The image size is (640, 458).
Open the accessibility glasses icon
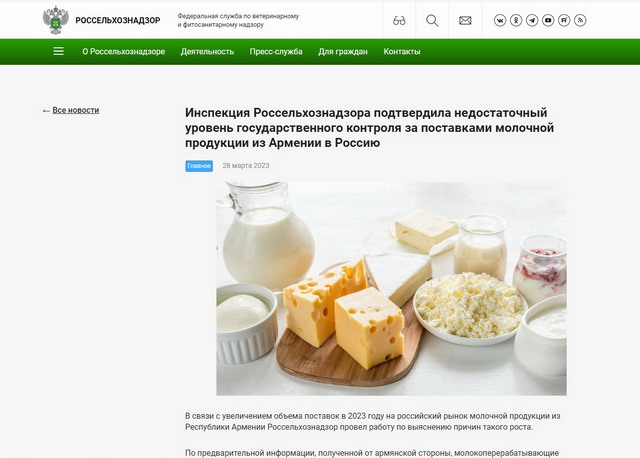(x=399, y=20)
